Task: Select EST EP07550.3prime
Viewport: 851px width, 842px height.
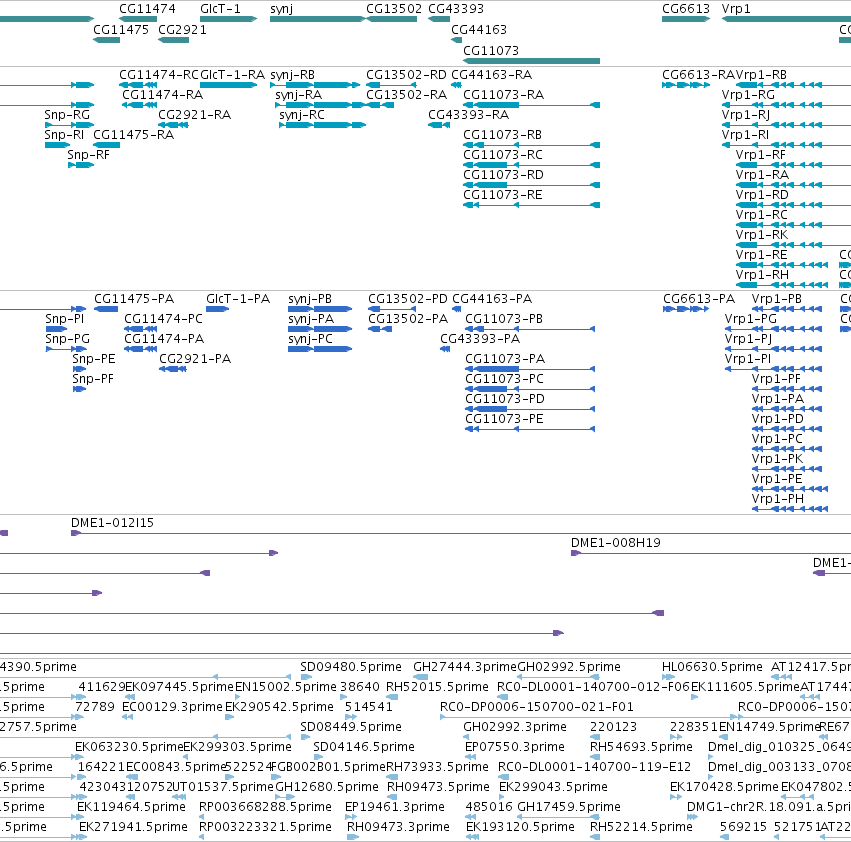Action: pyautogui.click(x=515, y=748)
